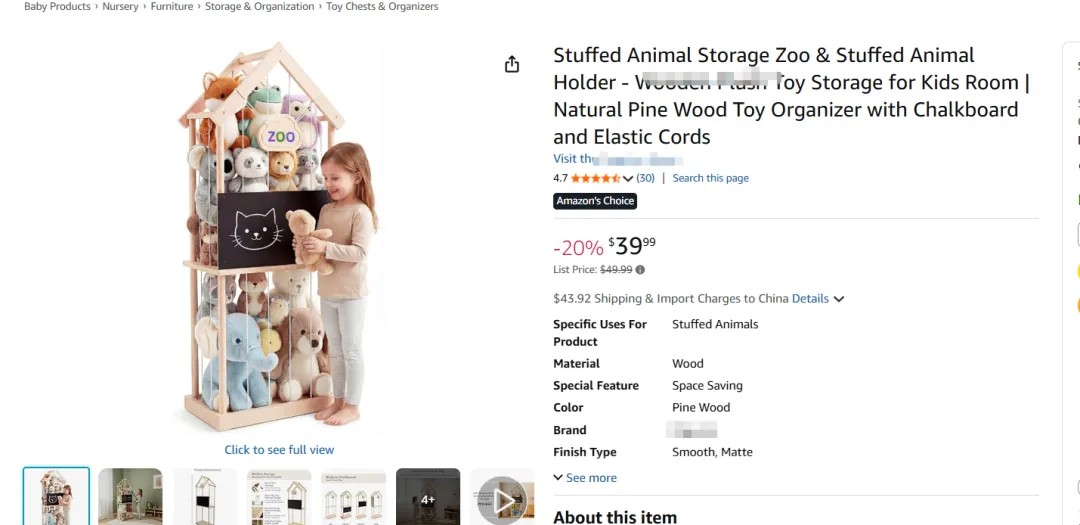1080x525 pixels.
Task: Click the Search this page link
Action: [710, 179]
